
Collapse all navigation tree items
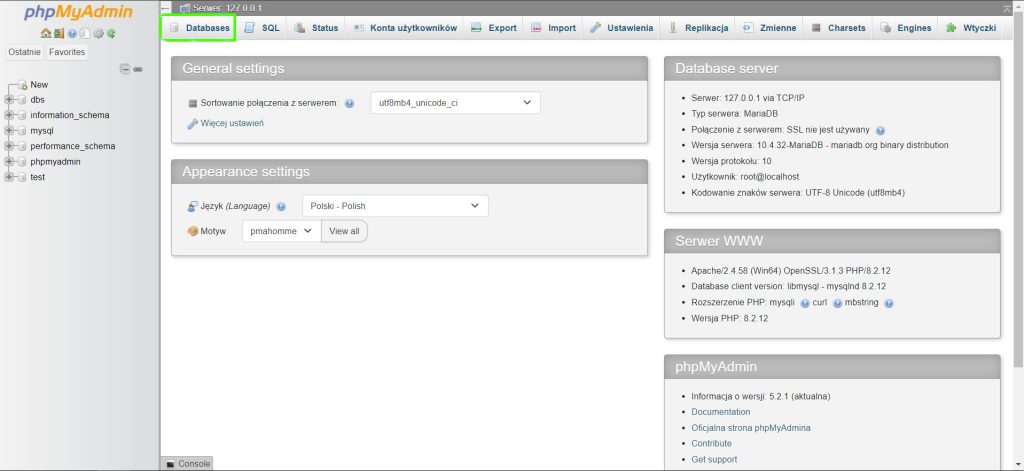(125, 69)
